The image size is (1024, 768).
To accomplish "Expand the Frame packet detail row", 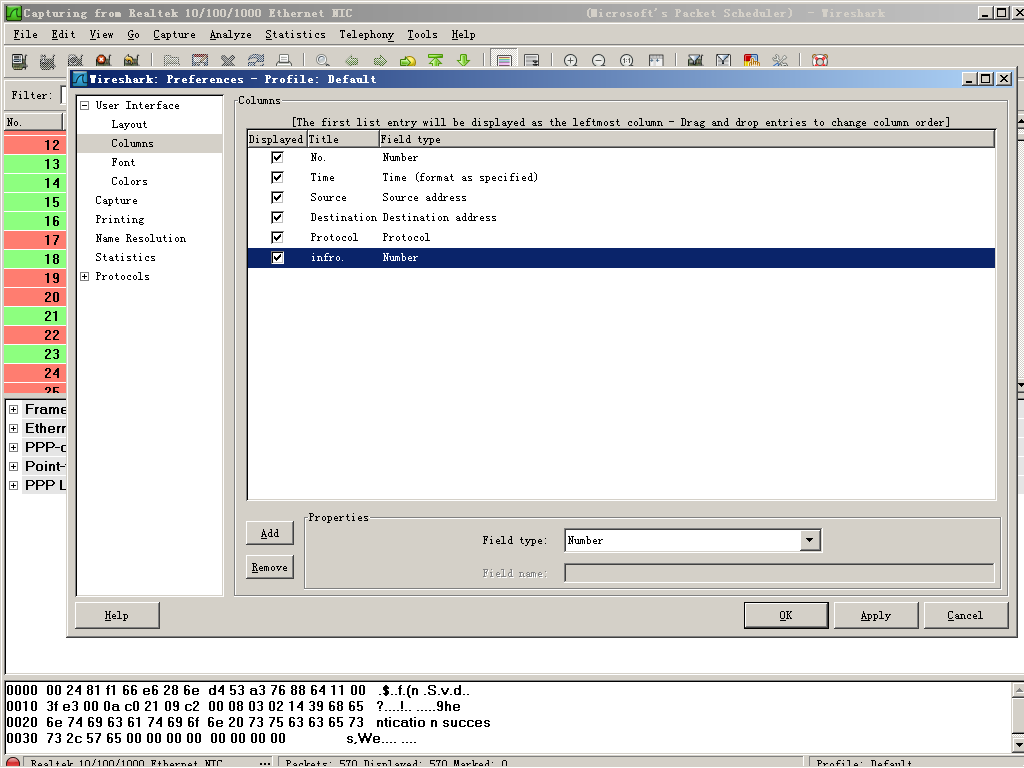I will [x=13, y=409].
